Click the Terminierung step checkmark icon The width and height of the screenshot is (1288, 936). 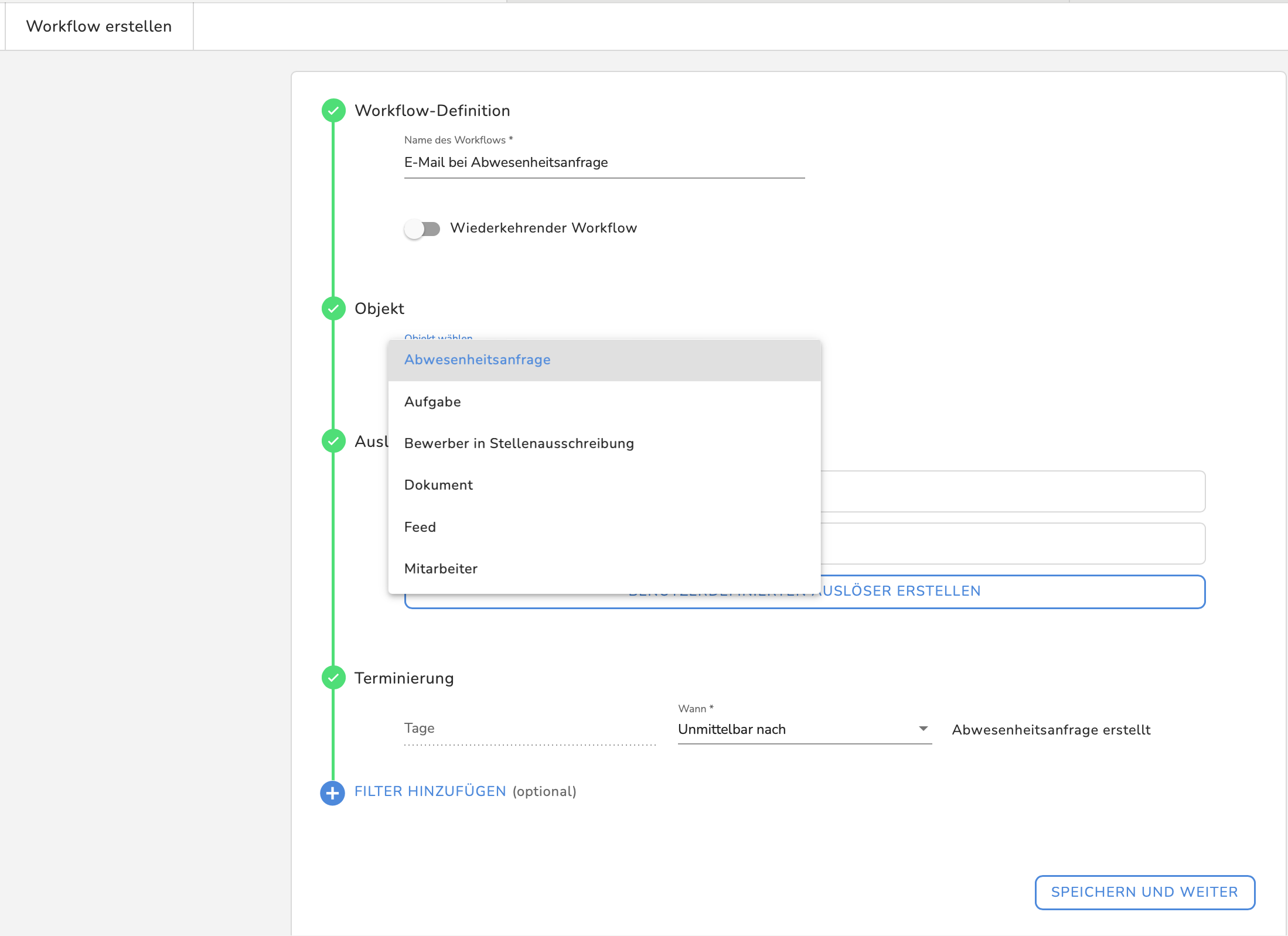click(333, 678)
